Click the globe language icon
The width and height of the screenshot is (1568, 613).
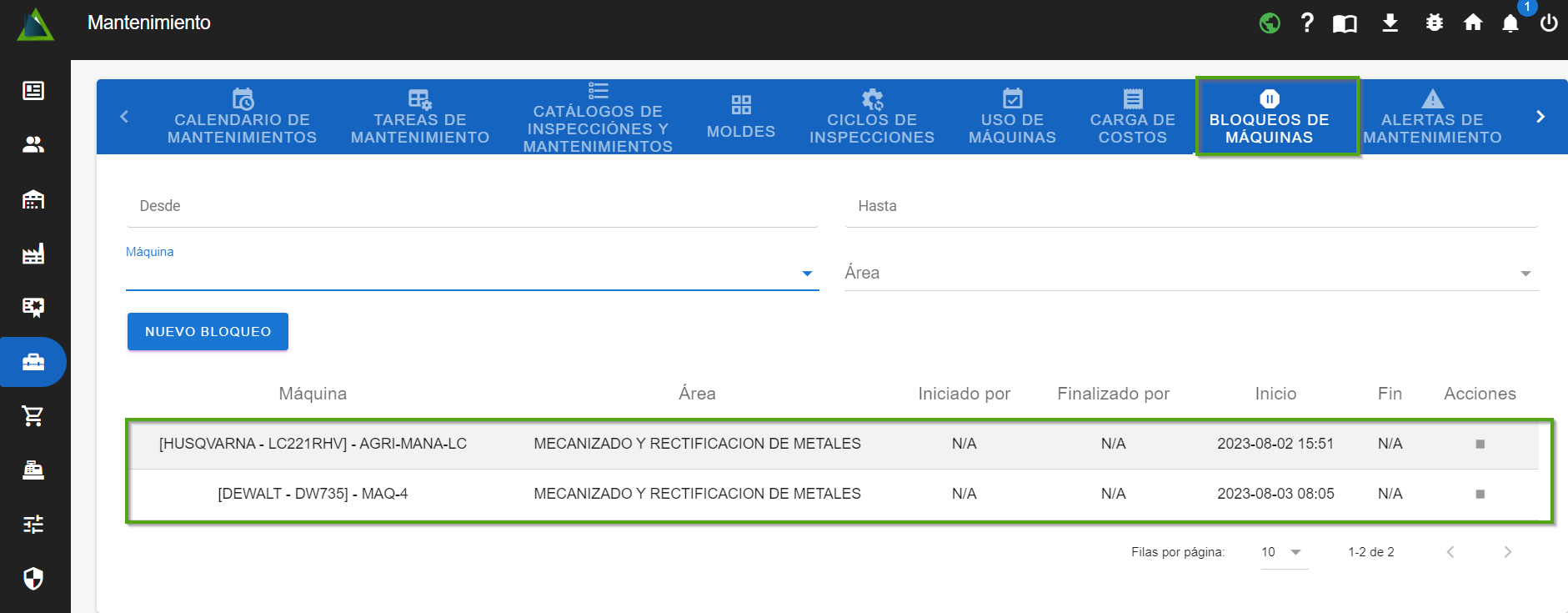pyautogui.click(x=1270, y=23)
